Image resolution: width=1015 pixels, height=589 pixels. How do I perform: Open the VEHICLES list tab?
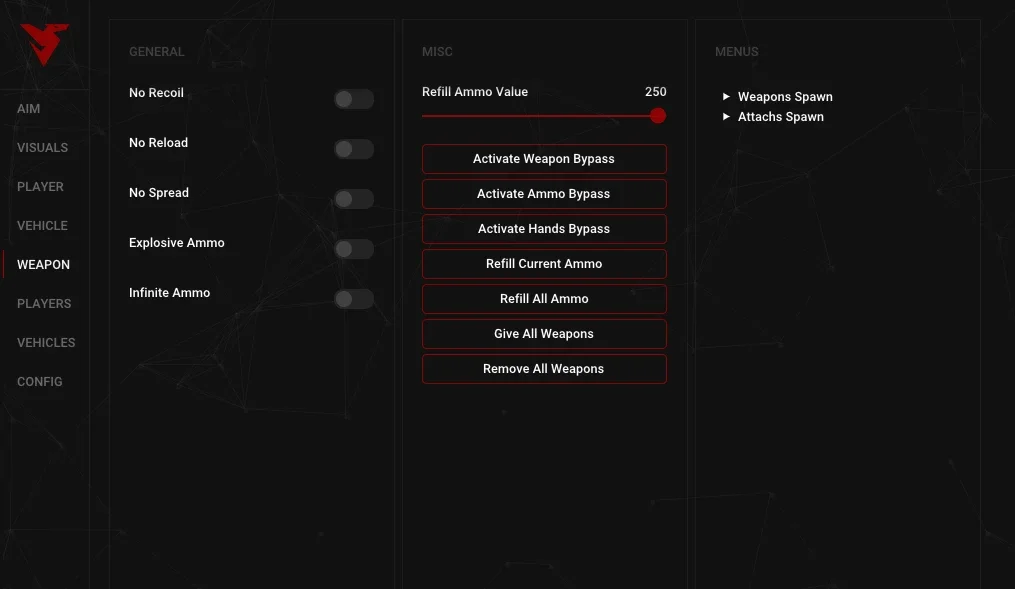click(46, 342)
